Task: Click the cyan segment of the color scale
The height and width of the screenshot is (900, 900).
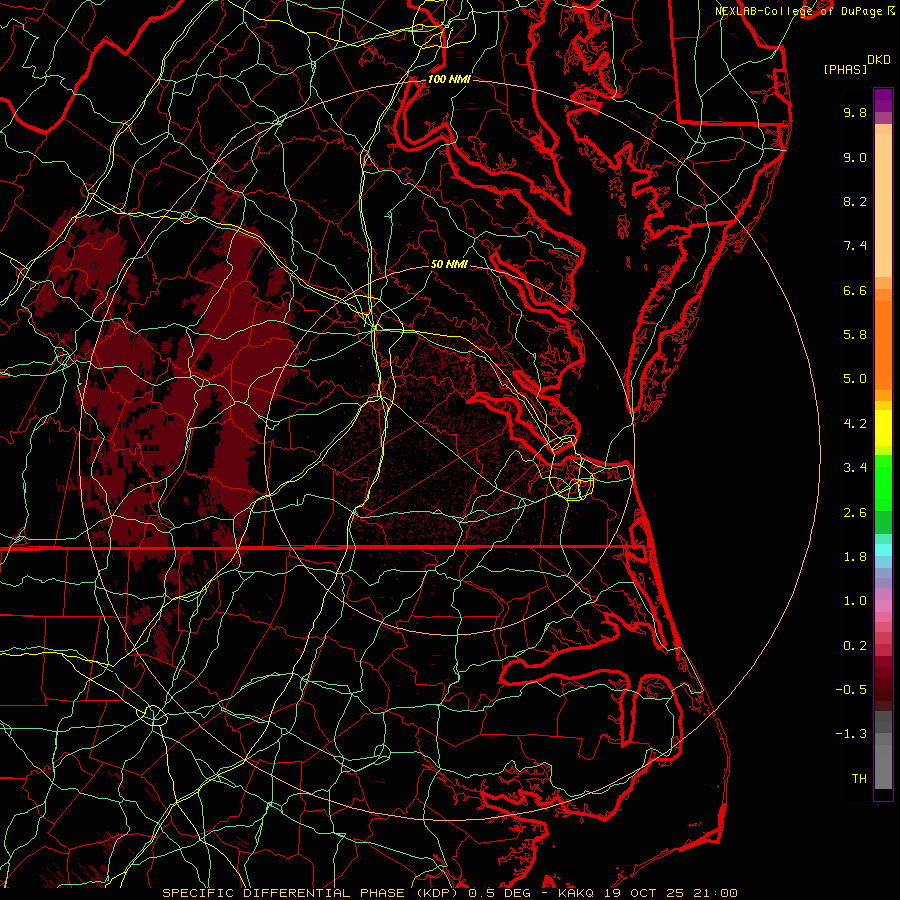Action: (883, 550)
